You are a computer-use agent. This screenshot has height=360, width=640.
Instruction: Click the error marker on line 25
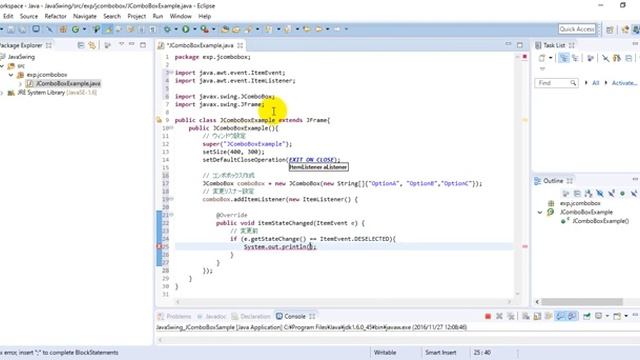[x=160, y=247]
